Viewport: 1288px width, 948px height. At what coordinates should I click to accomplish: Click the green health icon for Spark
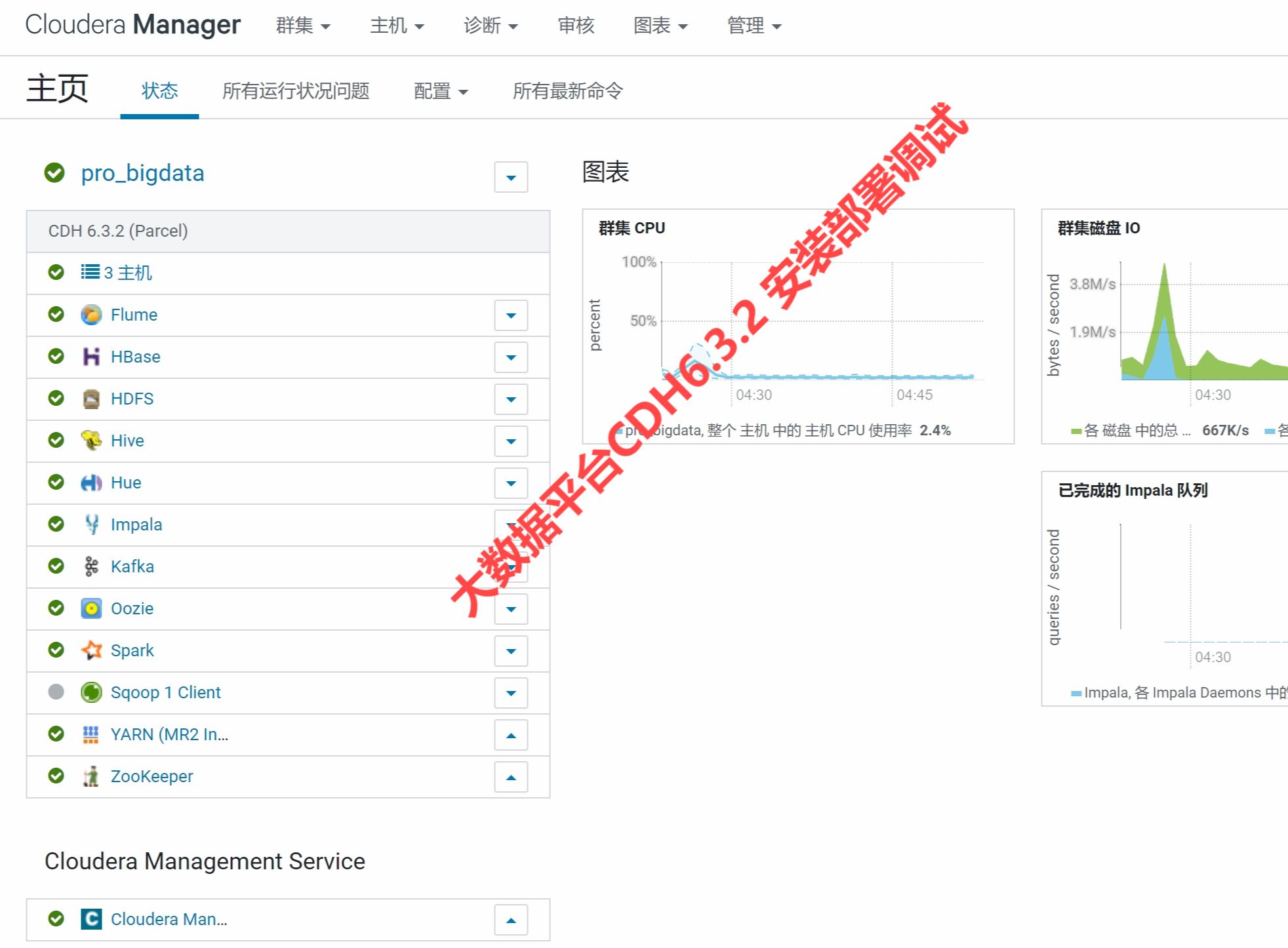56,650
